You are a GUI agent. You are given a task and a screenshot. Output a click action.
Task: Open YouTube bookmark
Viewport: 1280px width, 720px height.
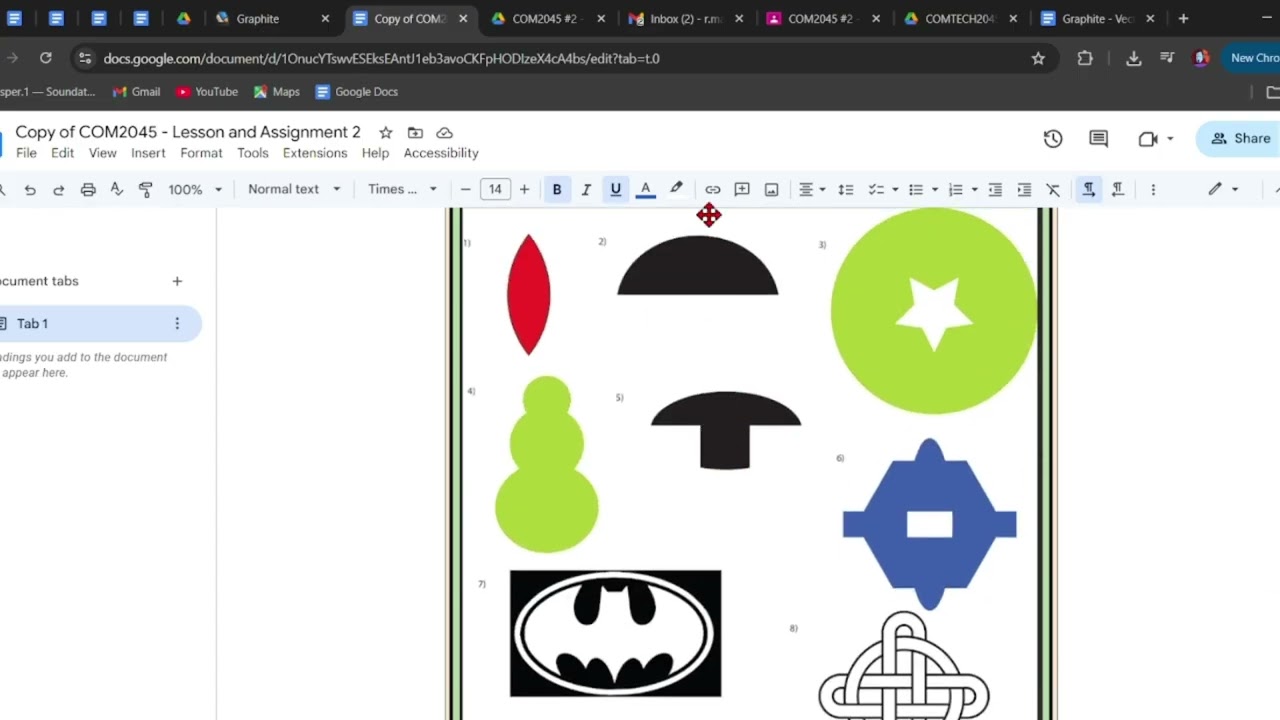click(207, 92)
